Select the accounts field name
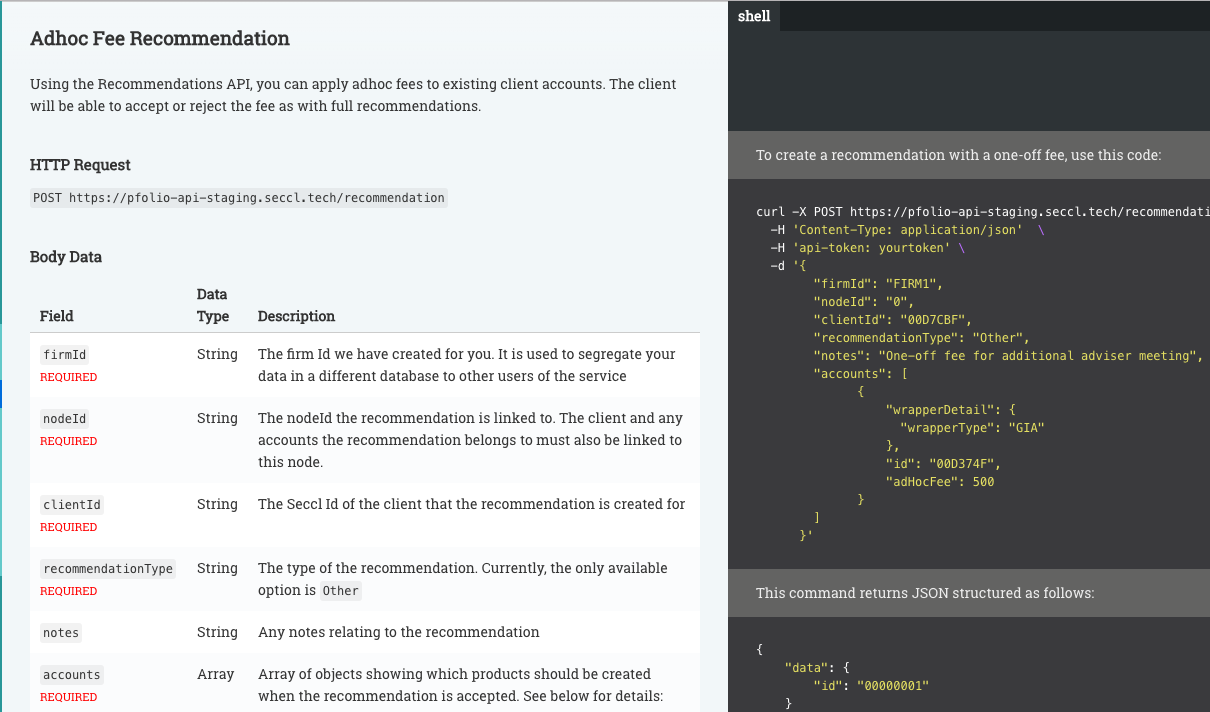Screen dimensions: 1210x712 pos(71,675)
